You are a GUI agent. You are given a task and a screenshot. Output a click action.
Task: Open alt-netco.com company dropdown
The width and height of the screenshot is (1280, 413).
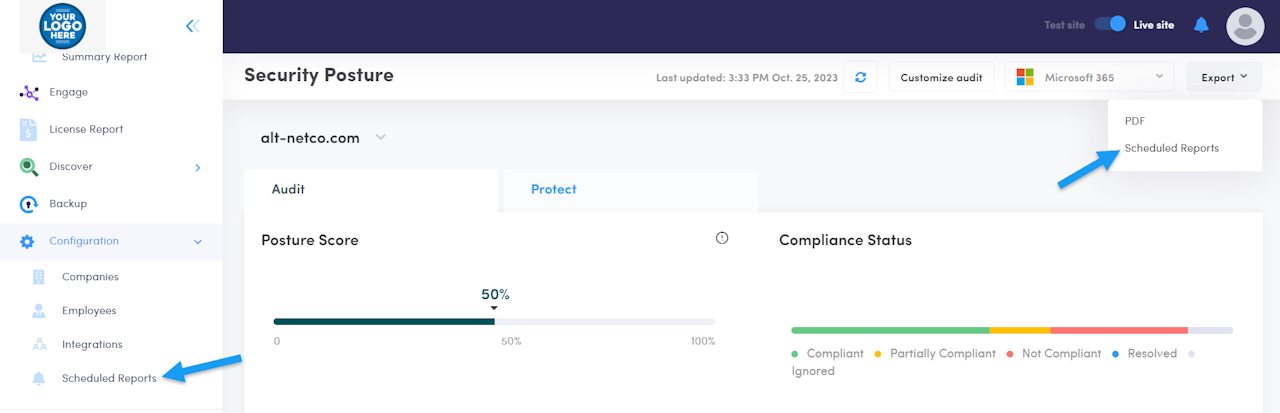(380, 138)
